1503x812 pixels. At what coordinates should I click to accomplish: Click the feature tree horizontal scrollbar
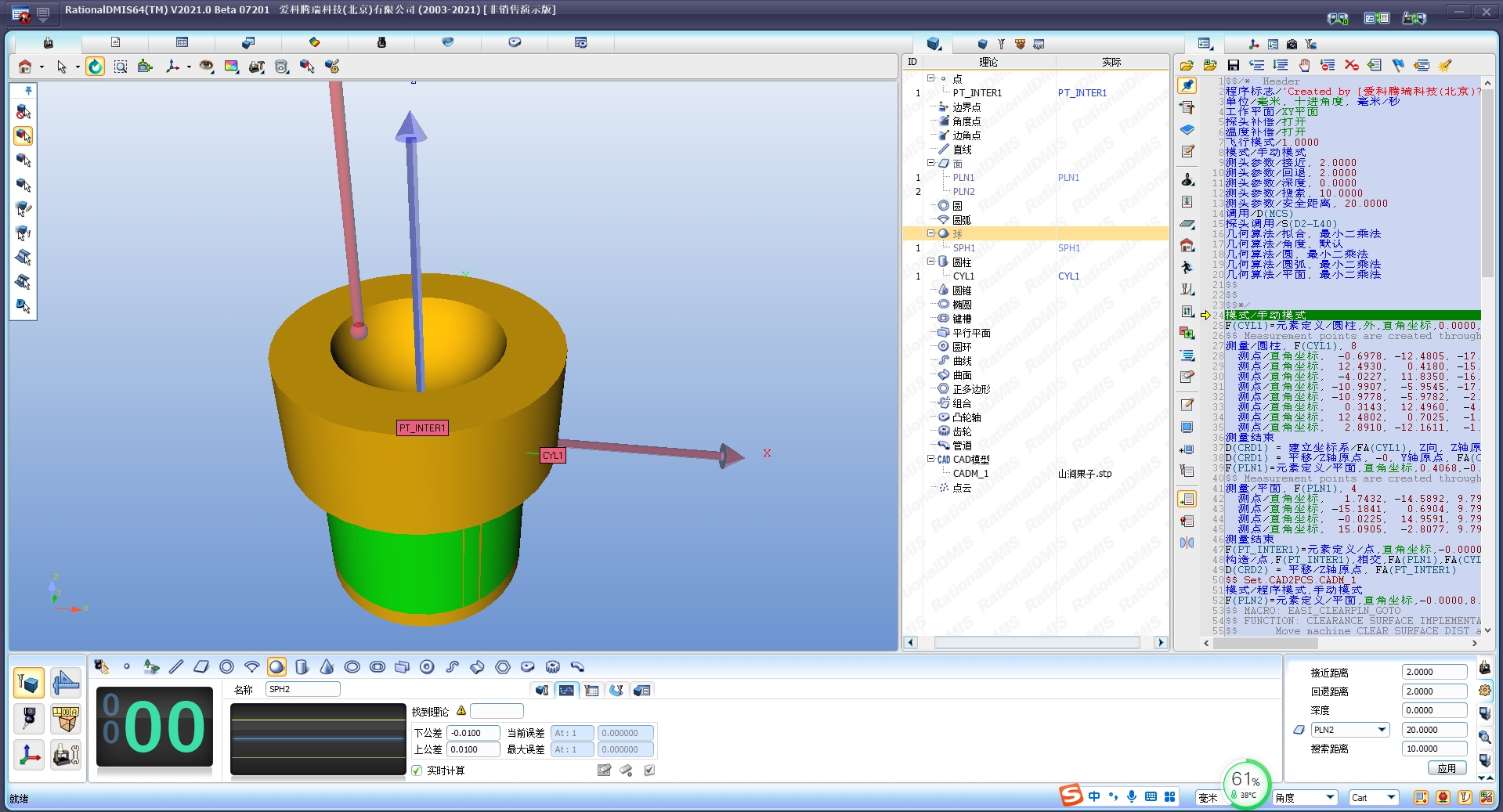pos(1036,643)
